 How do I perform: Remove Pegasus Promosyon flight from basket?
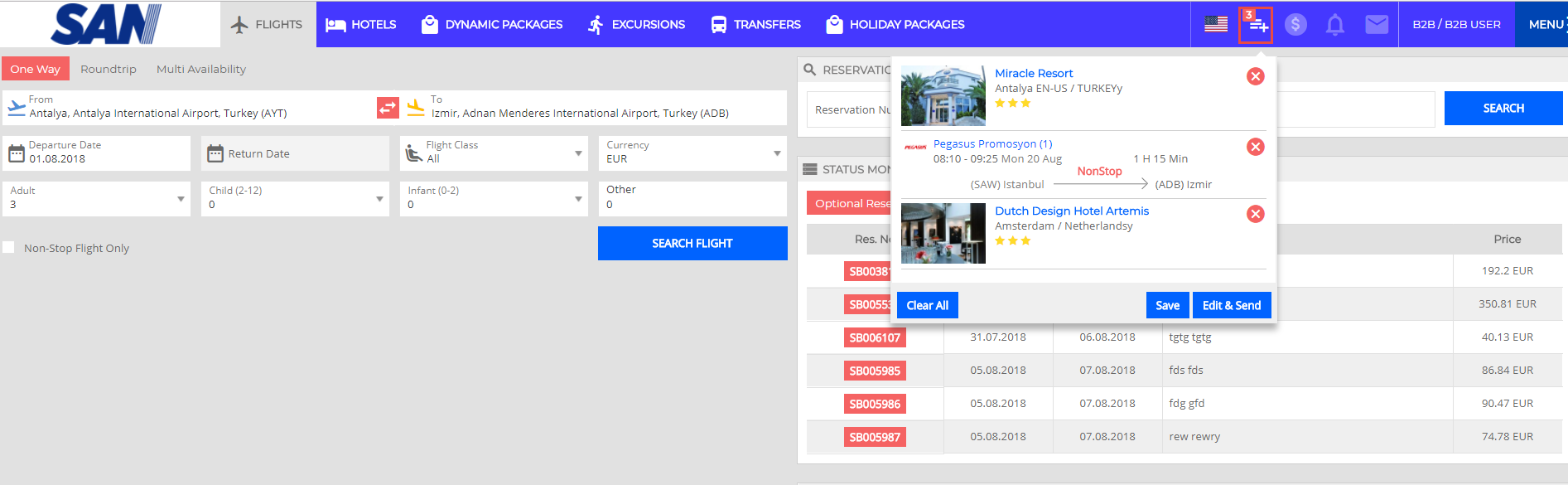1255,147
